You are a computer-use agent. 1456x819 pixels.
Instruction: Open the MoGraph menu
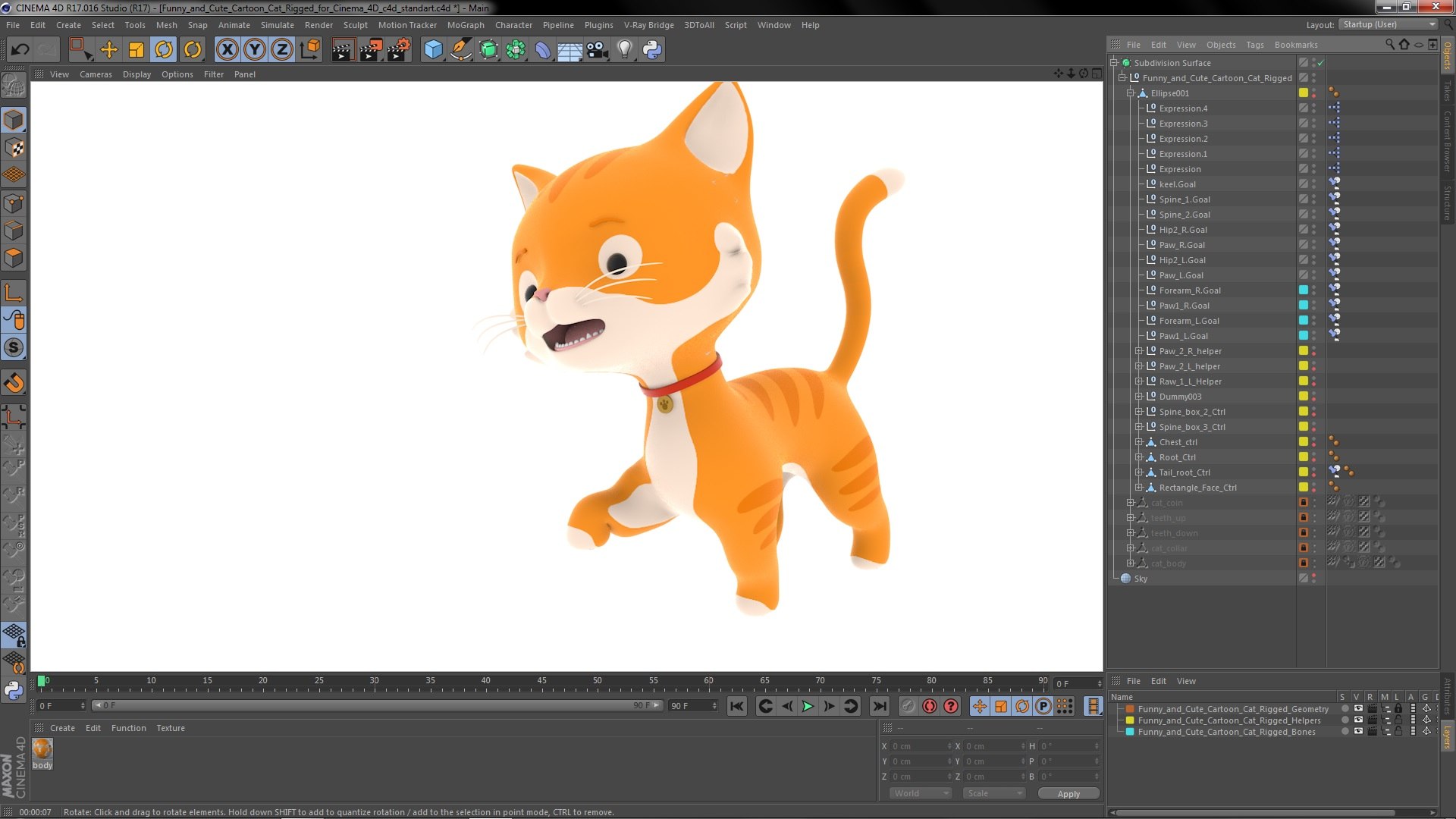[x=466, y=25]
